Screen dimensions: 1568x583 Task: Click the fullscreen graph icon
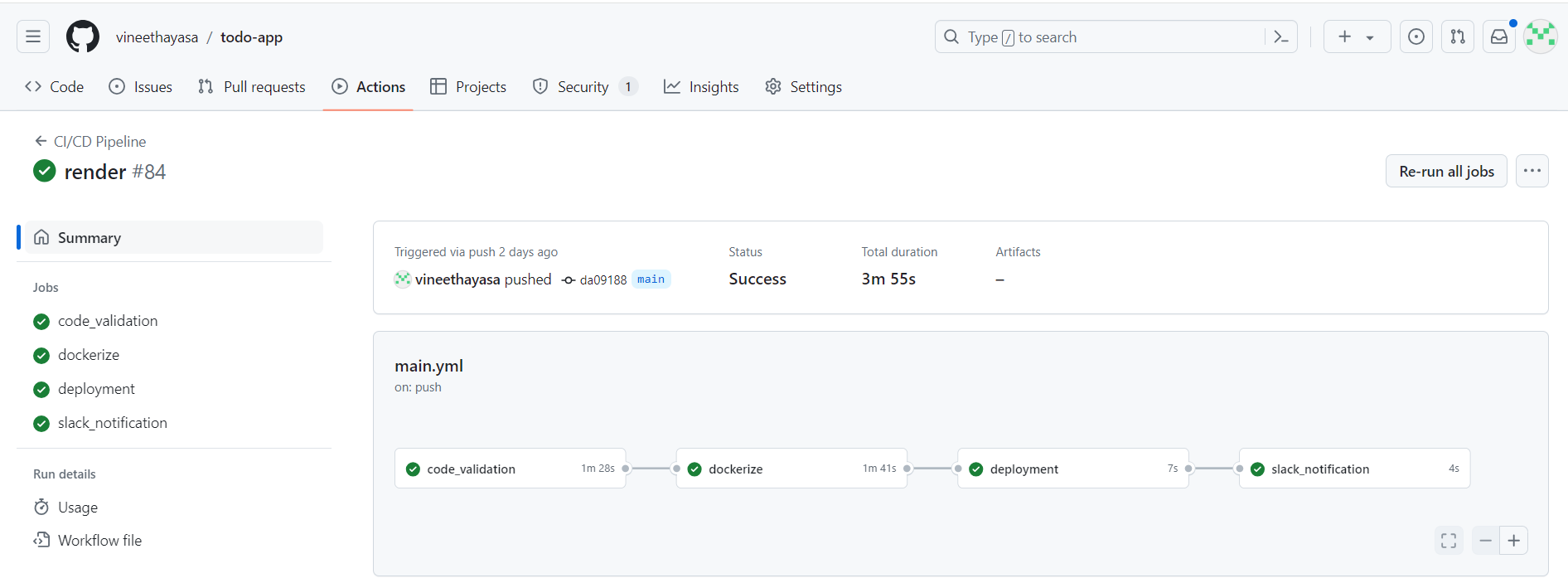click(x=1449, y=541)
